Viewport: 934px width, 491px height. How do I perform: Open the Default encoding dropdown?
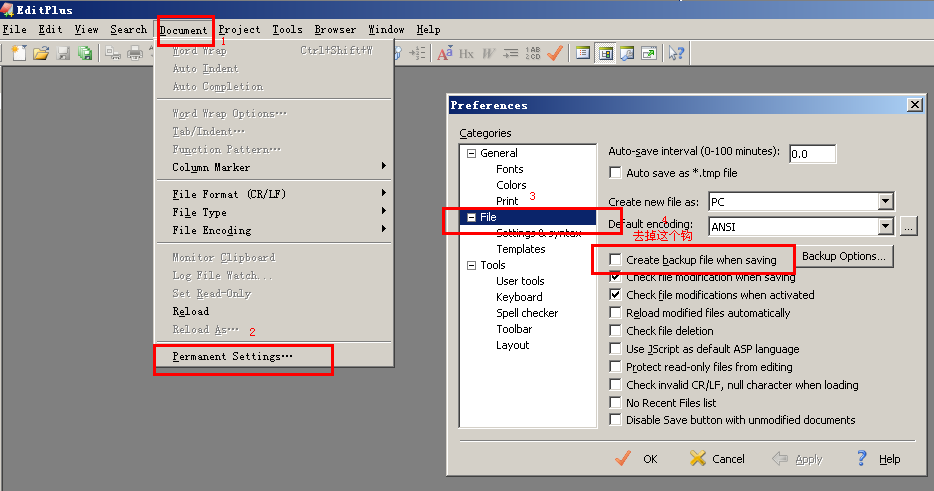(x=885, y=227)
